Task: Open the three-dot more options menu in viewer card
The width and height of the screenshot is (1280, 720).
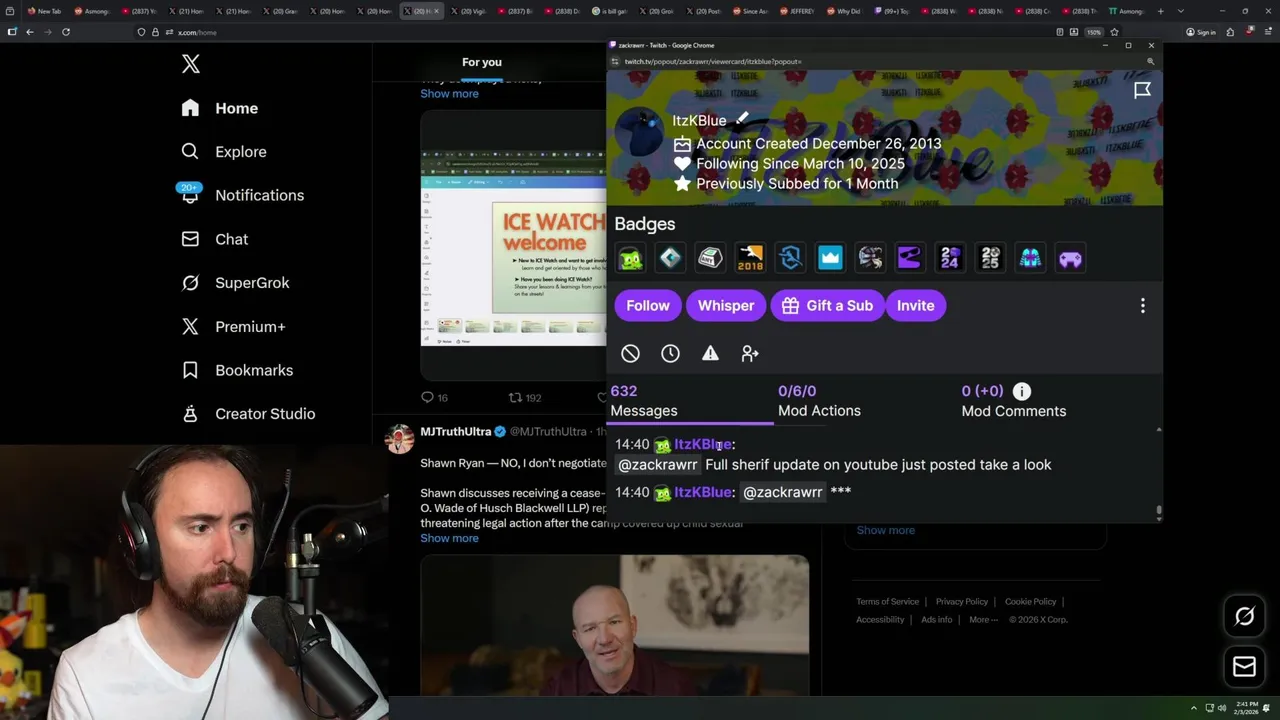Action: point(1143,306)
